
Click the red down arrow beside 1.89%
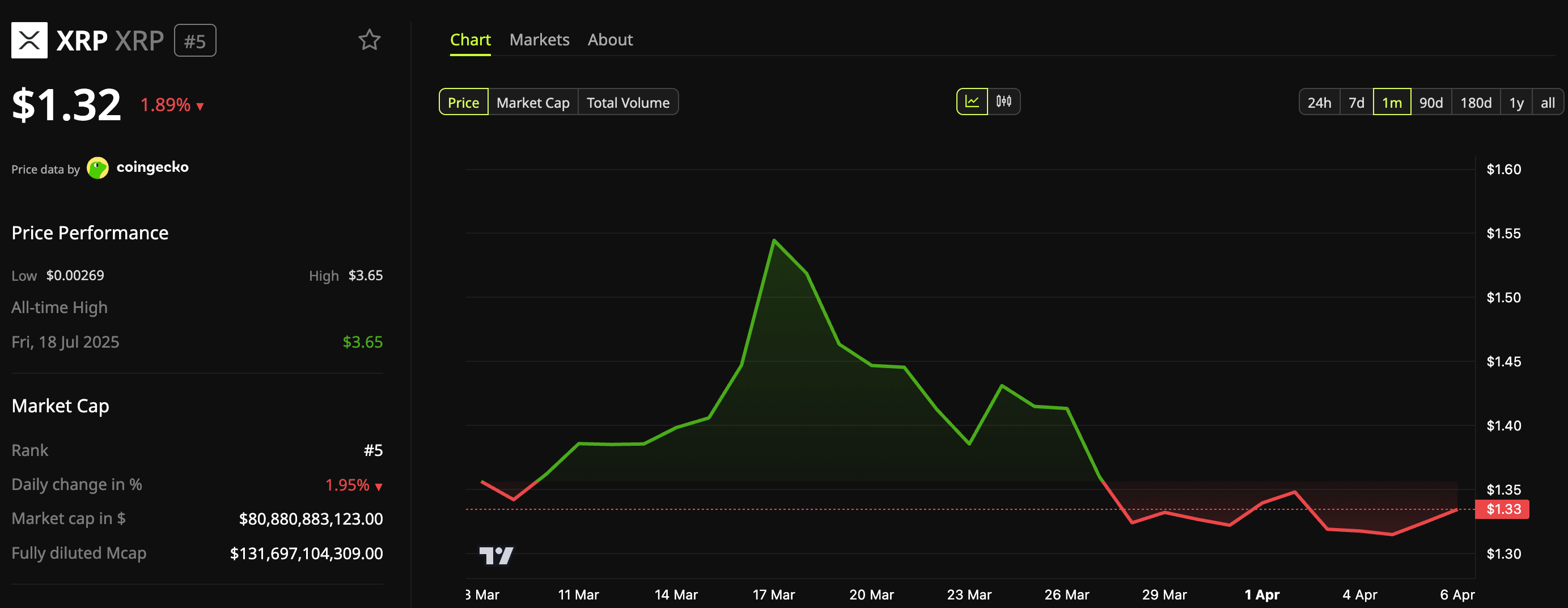coord(200,107)
